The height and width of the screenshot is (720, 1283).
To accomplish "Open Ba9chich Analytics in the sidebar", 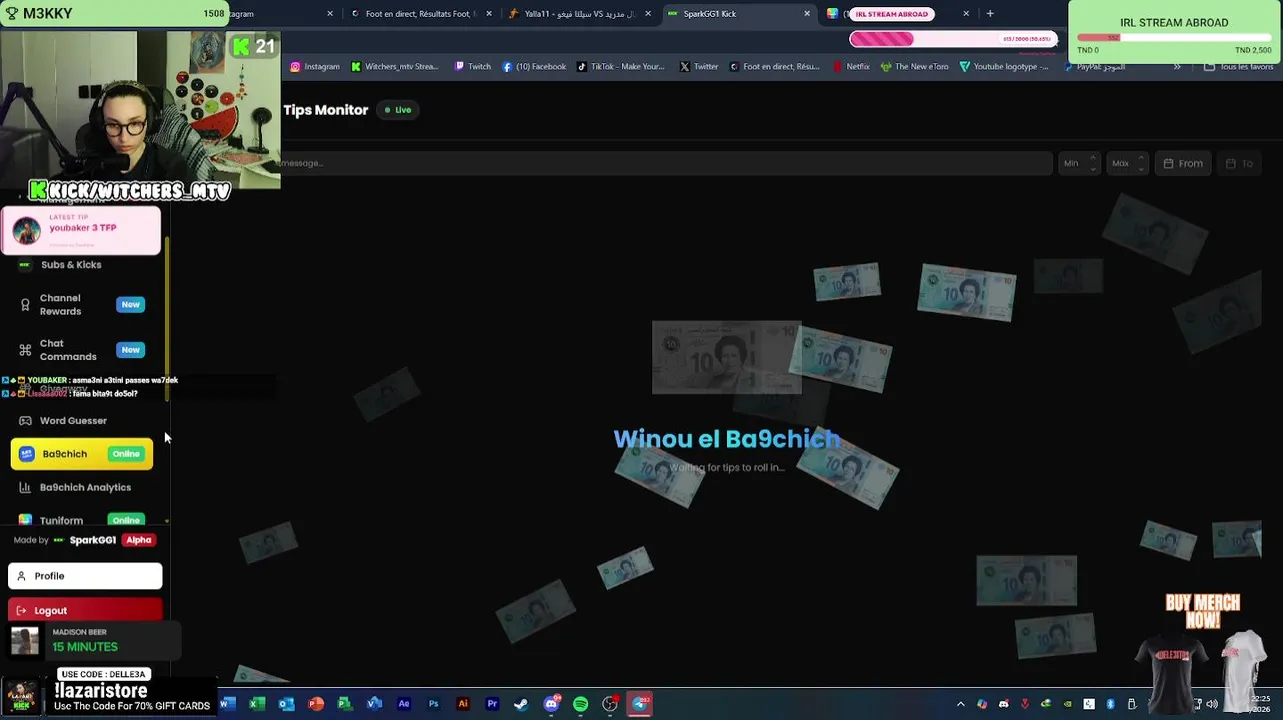I will coord(82,487).
